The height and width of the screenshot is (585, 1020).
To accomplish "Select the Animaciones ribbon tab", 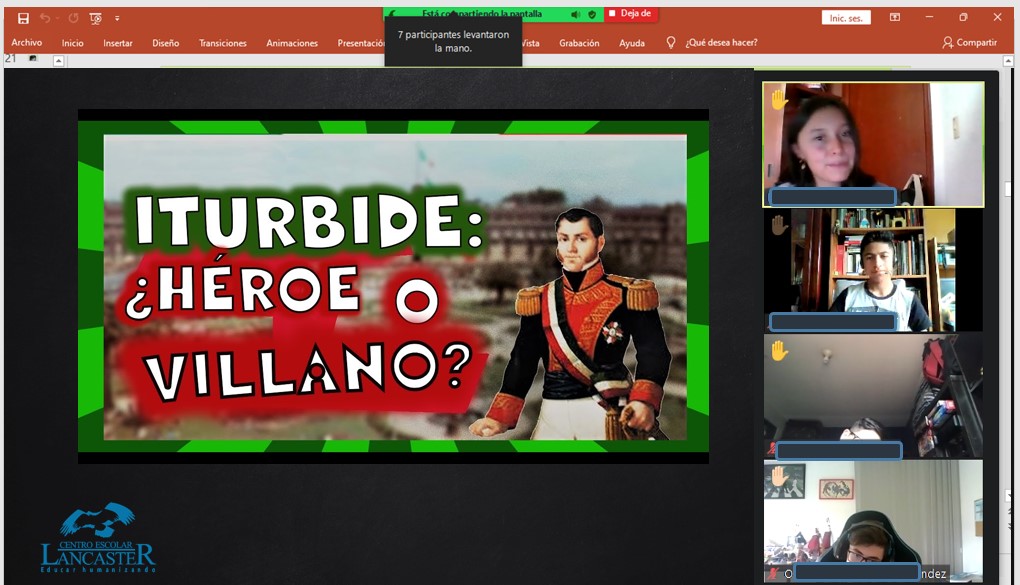I will point(292,43).
